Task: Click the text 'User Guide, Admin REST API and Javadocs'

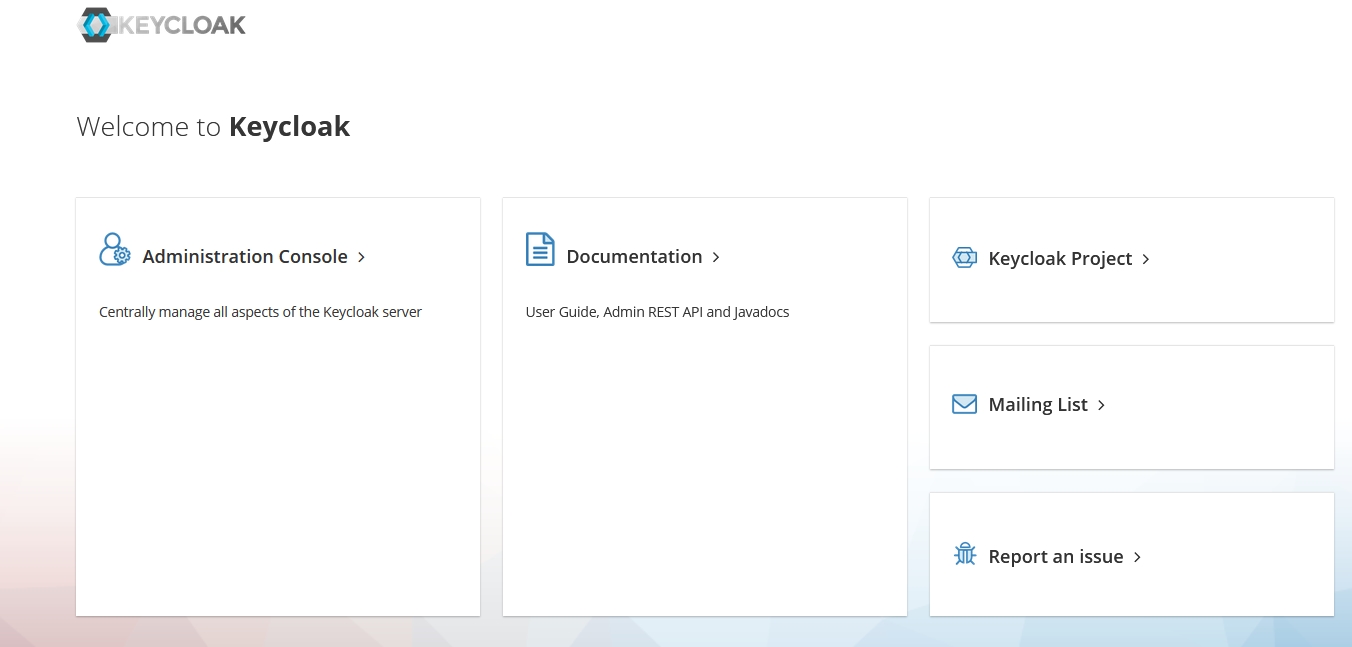Action: click(x=657, y=312)
